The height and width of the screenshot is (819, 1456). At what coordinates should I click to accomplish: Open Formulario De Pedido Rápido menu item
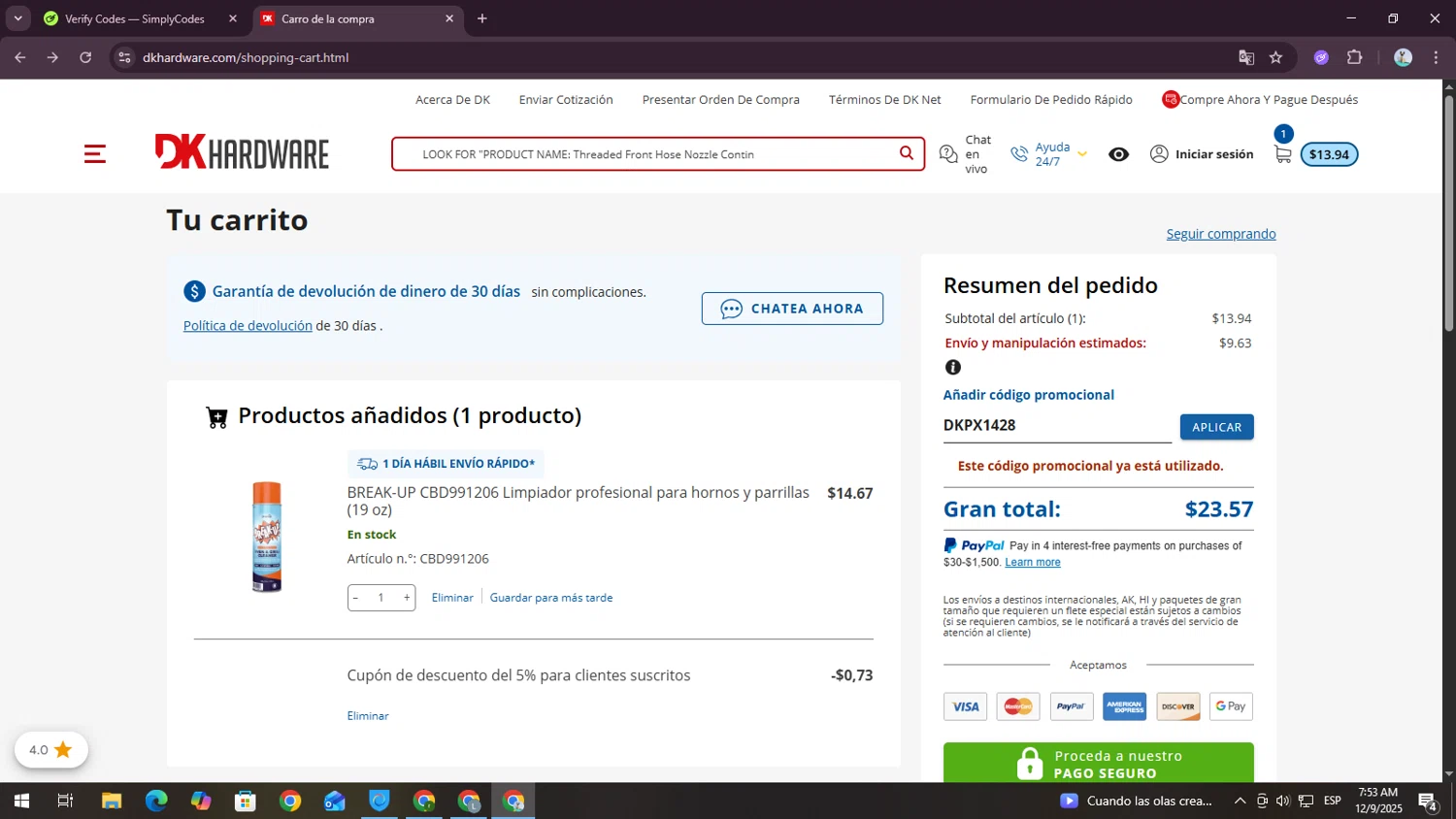(1051, 100)
